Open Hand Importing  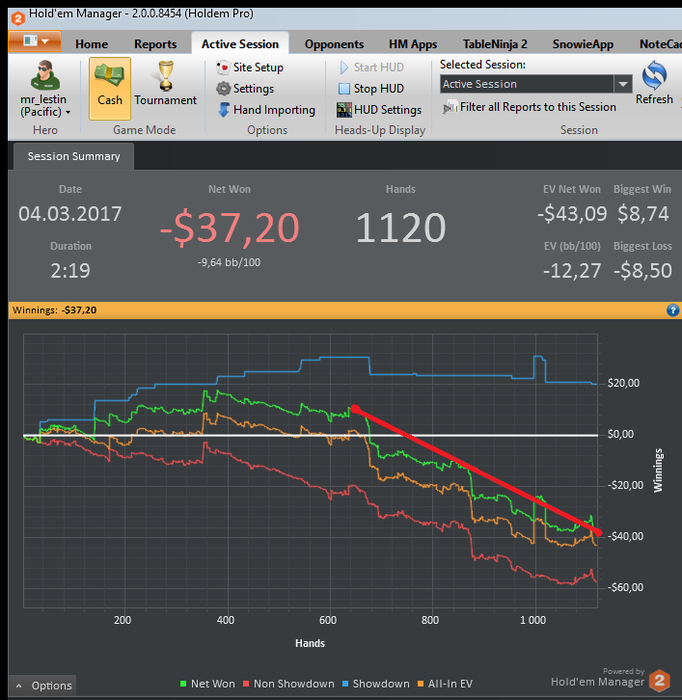pyautogui.click(x=266, y=110)
